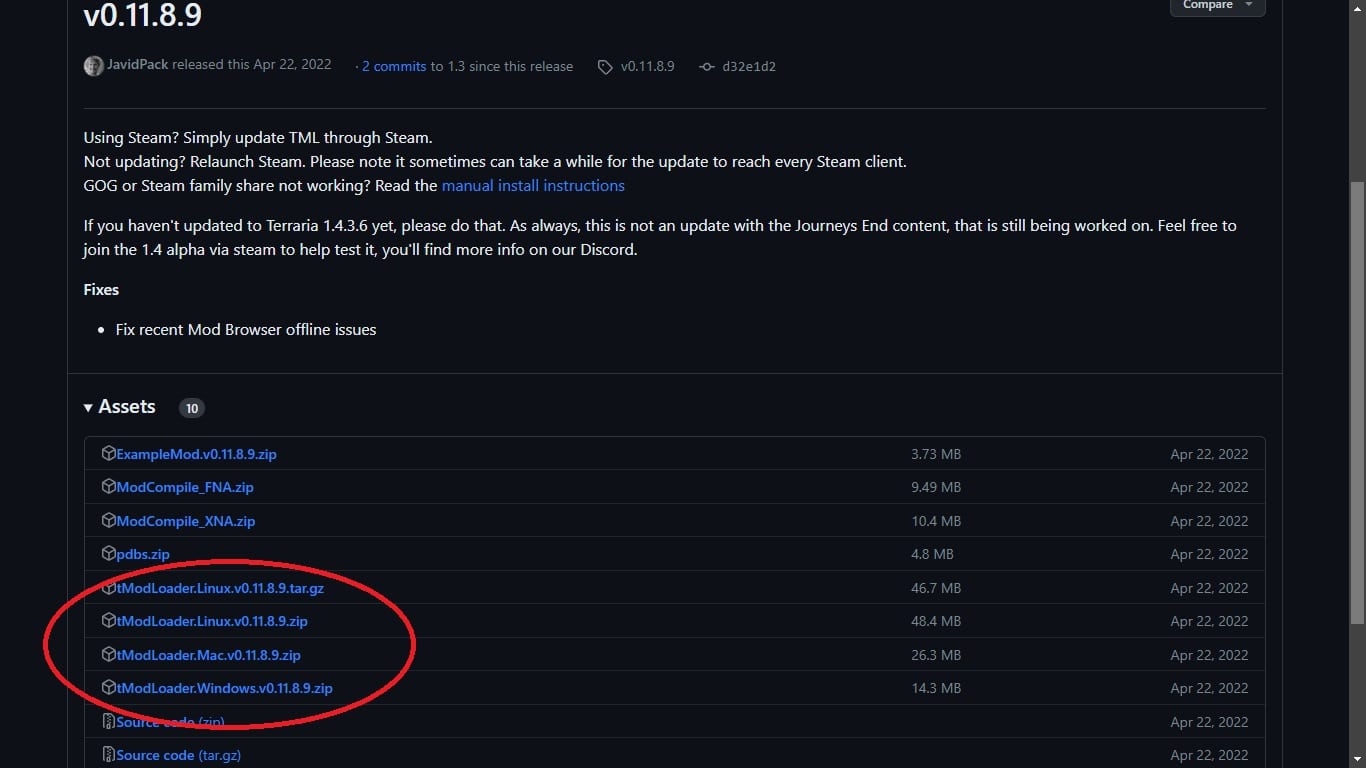Download ExampleMod.v0.11.8.9.zip

[196, 454]
